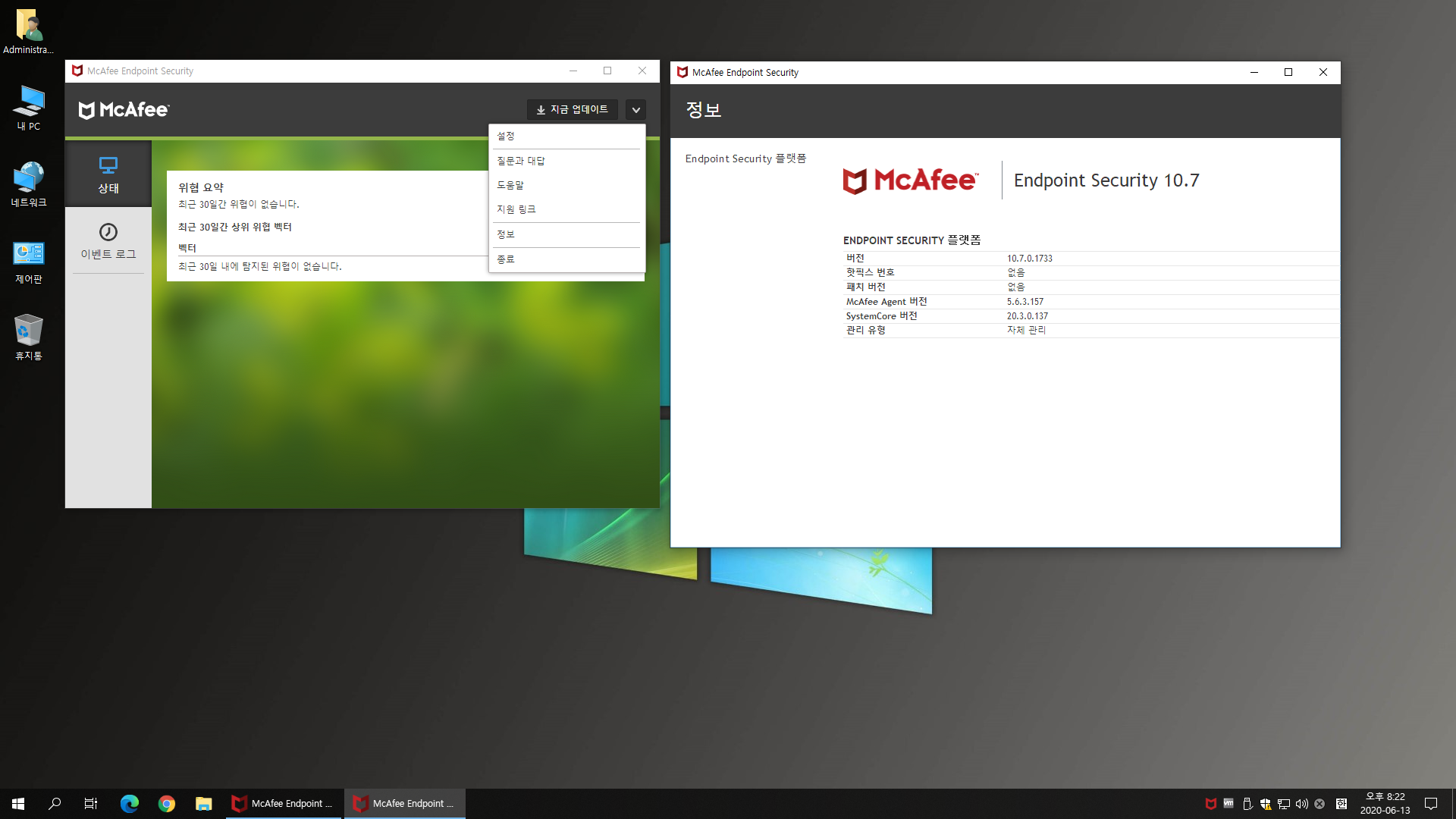Viewport: 1456px width, 819px height.
Task: Choose 지원 링크 from the dropdown menu
Action: click(x=566, y=209)
